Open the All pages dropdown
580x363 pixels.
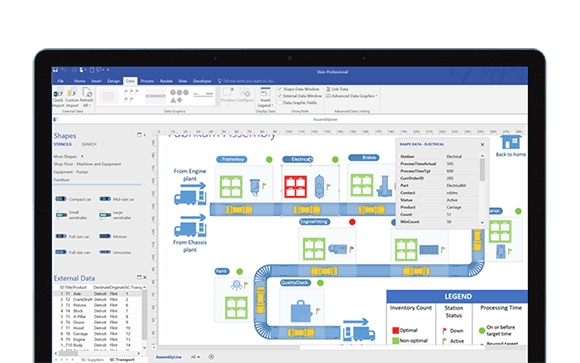[195, 357]
